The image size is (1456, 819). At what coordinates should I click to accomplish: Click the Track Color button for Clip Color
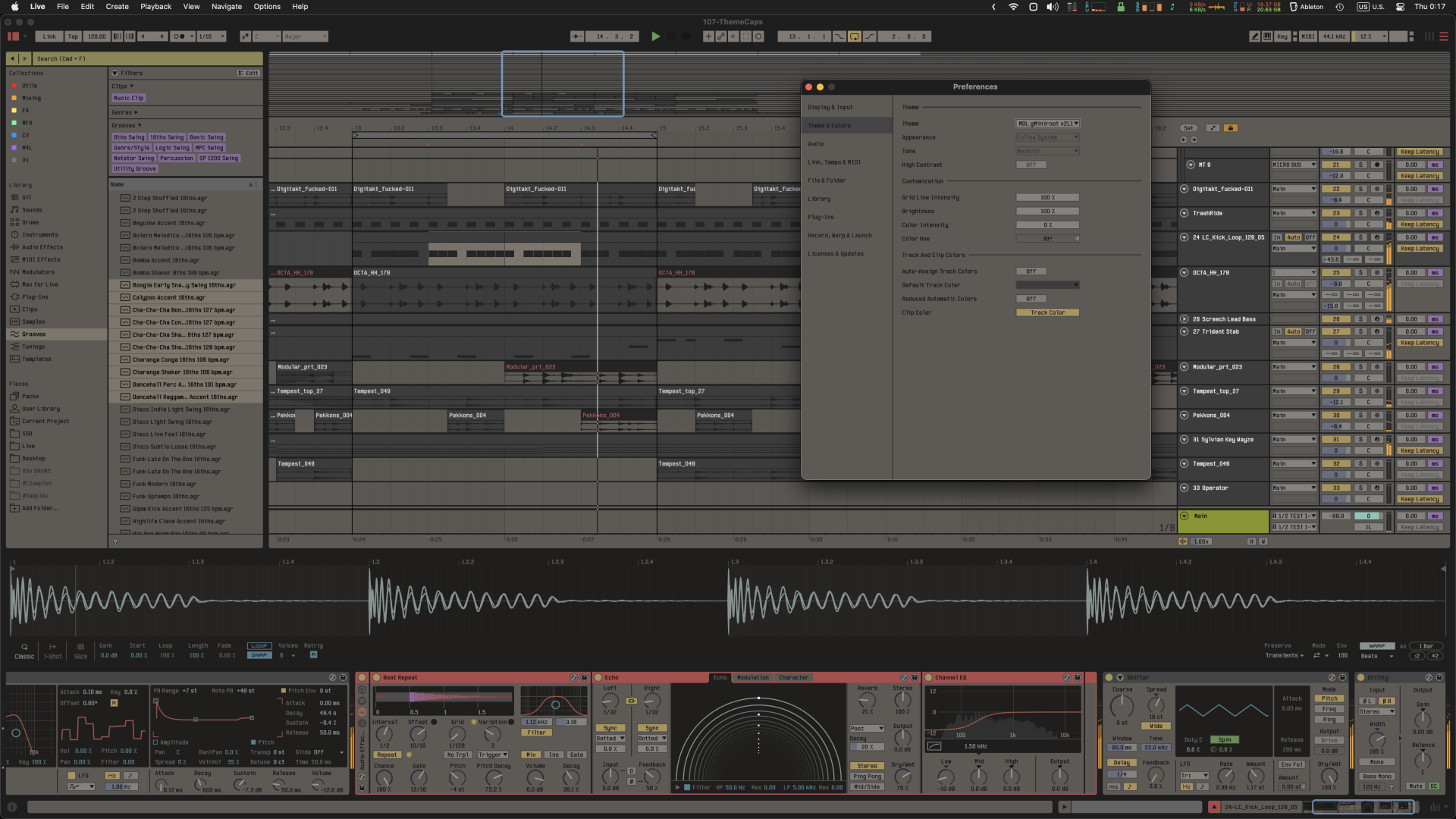(1047, 312)
